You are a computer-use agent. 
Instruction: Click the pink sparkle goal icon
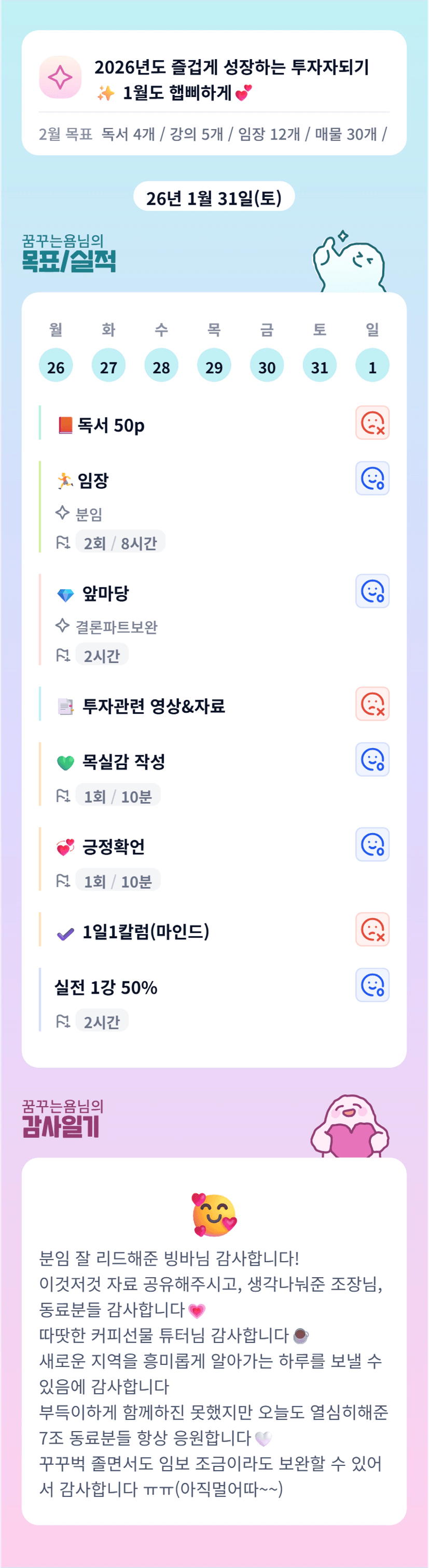pos(60,77)
